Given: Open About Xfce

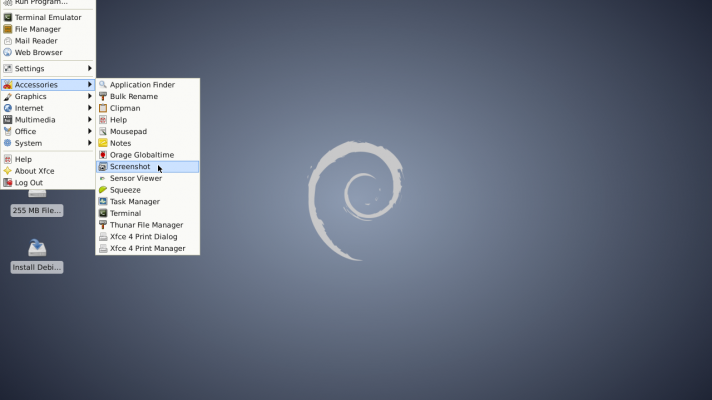Looking at the screenshot, I should 48,171.
